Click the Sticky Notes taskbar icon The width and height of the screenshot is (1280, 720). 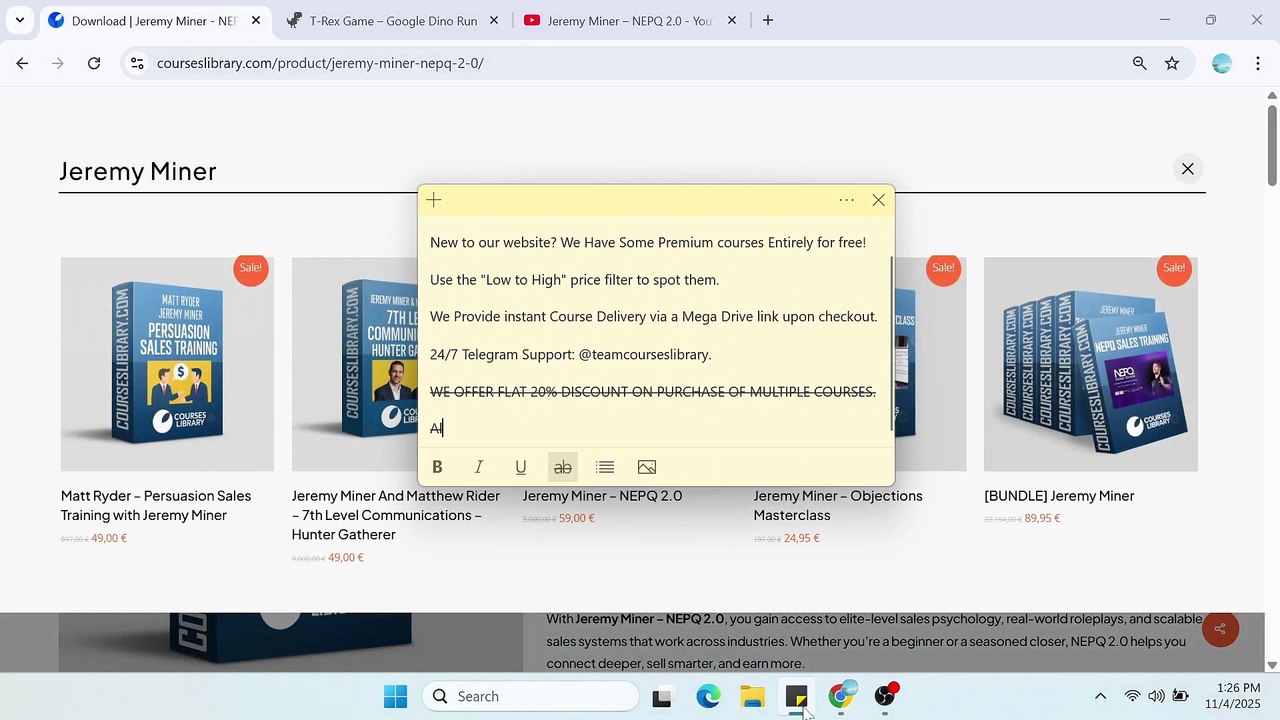796,696
